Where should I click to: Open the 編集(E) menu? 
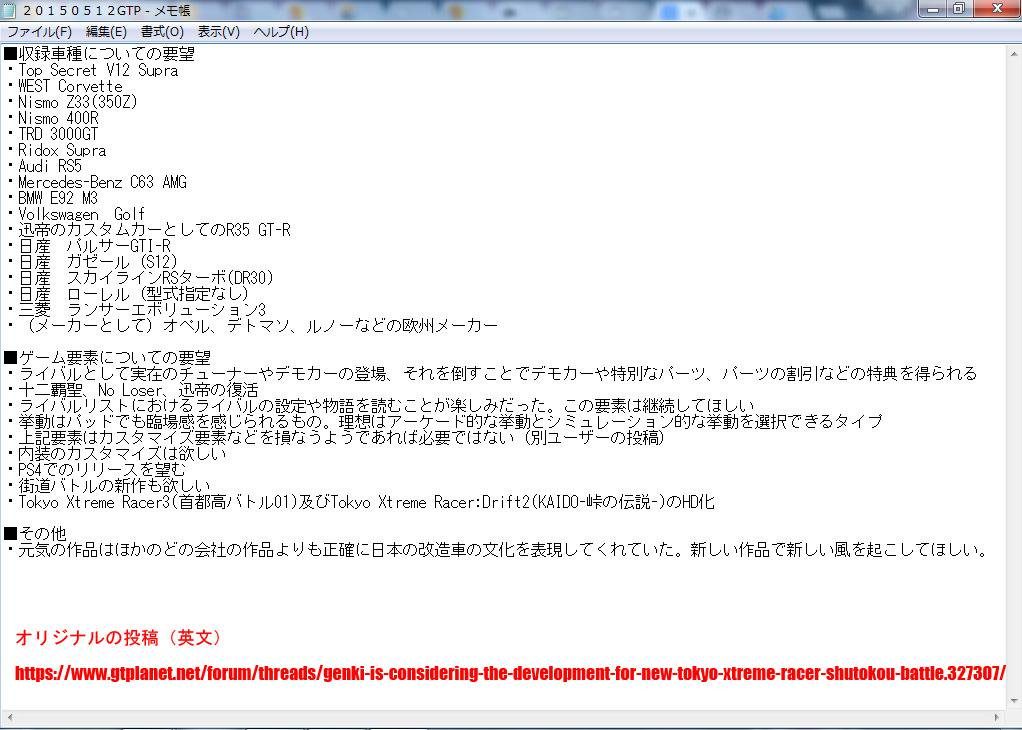click(x=106, y=31)
